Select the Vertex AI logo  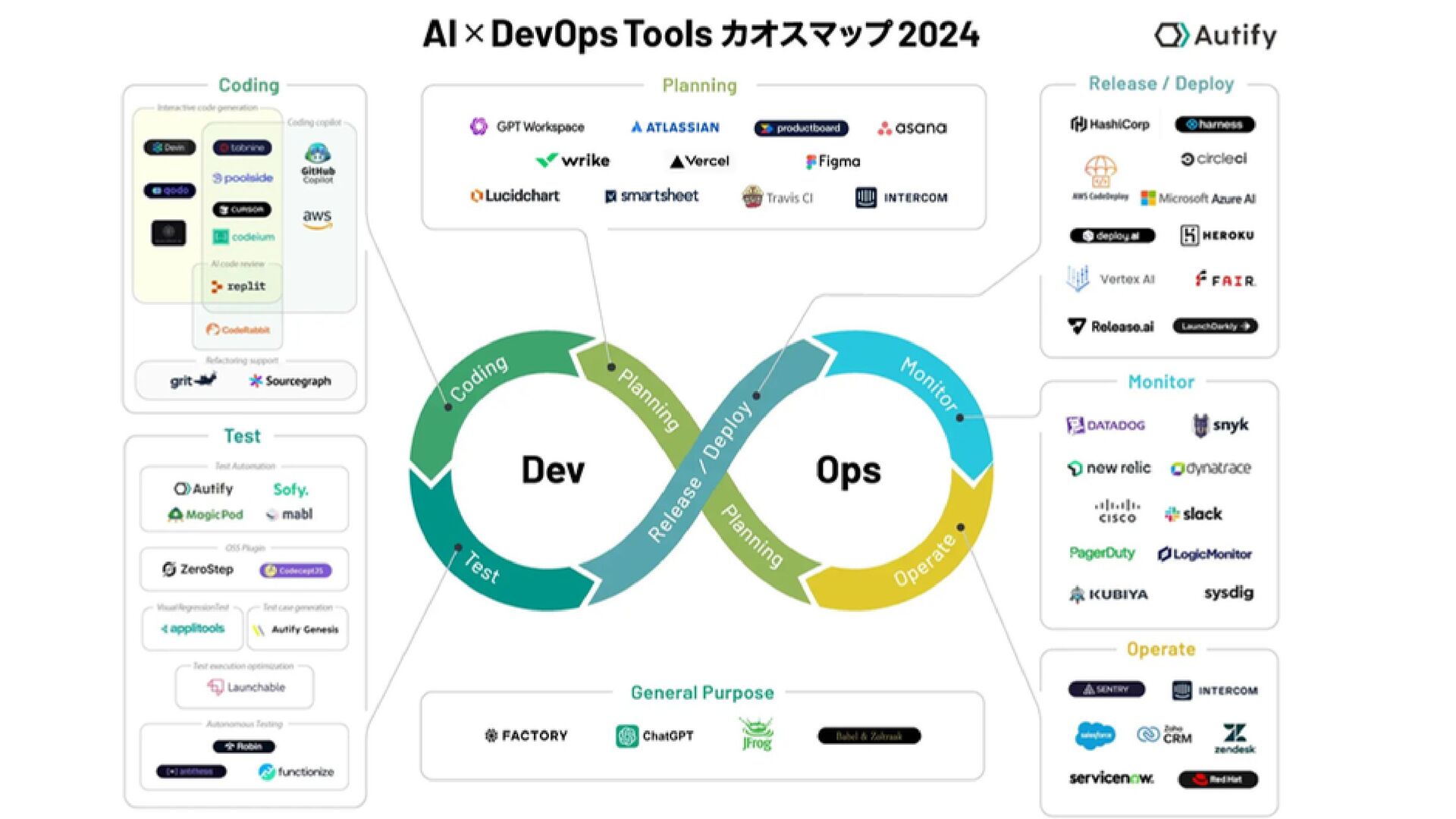point(1110,279)
